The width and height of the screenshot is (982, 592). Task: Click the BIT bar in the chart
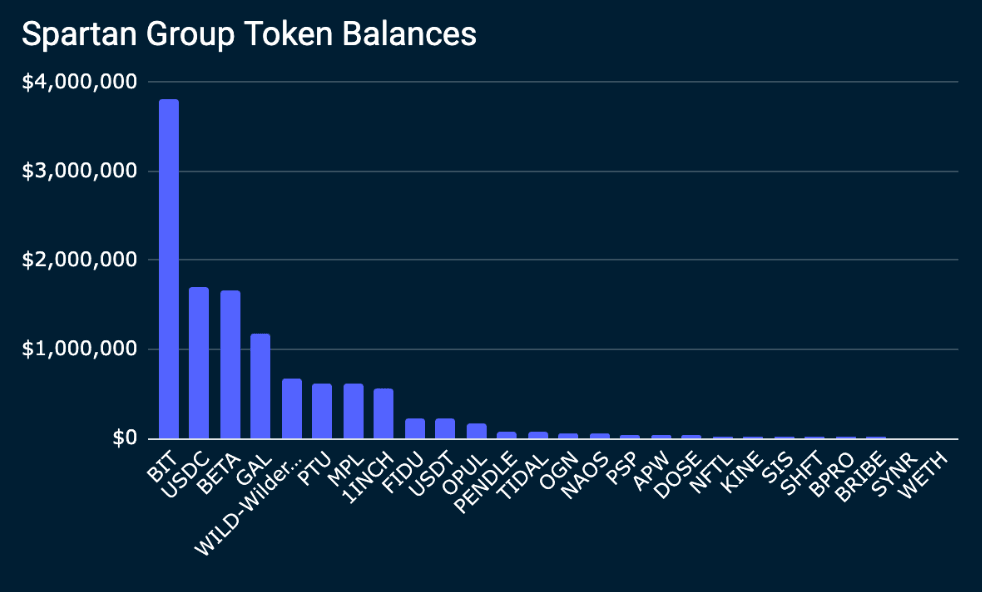pyautogui.click(x=169, y=268)
